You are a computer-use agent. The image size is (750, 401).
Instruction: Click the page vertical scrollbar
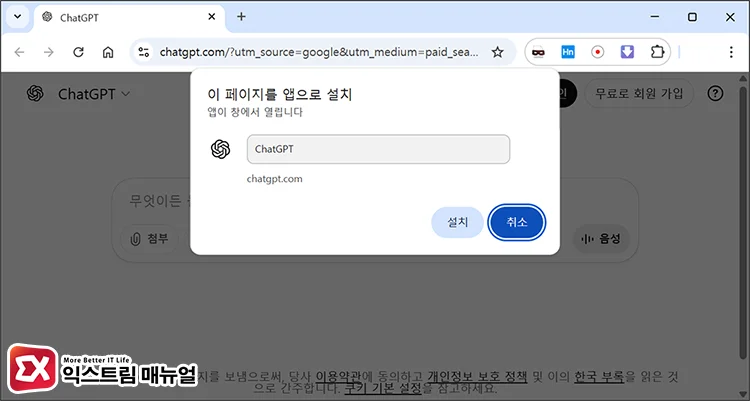pos(743,225)
